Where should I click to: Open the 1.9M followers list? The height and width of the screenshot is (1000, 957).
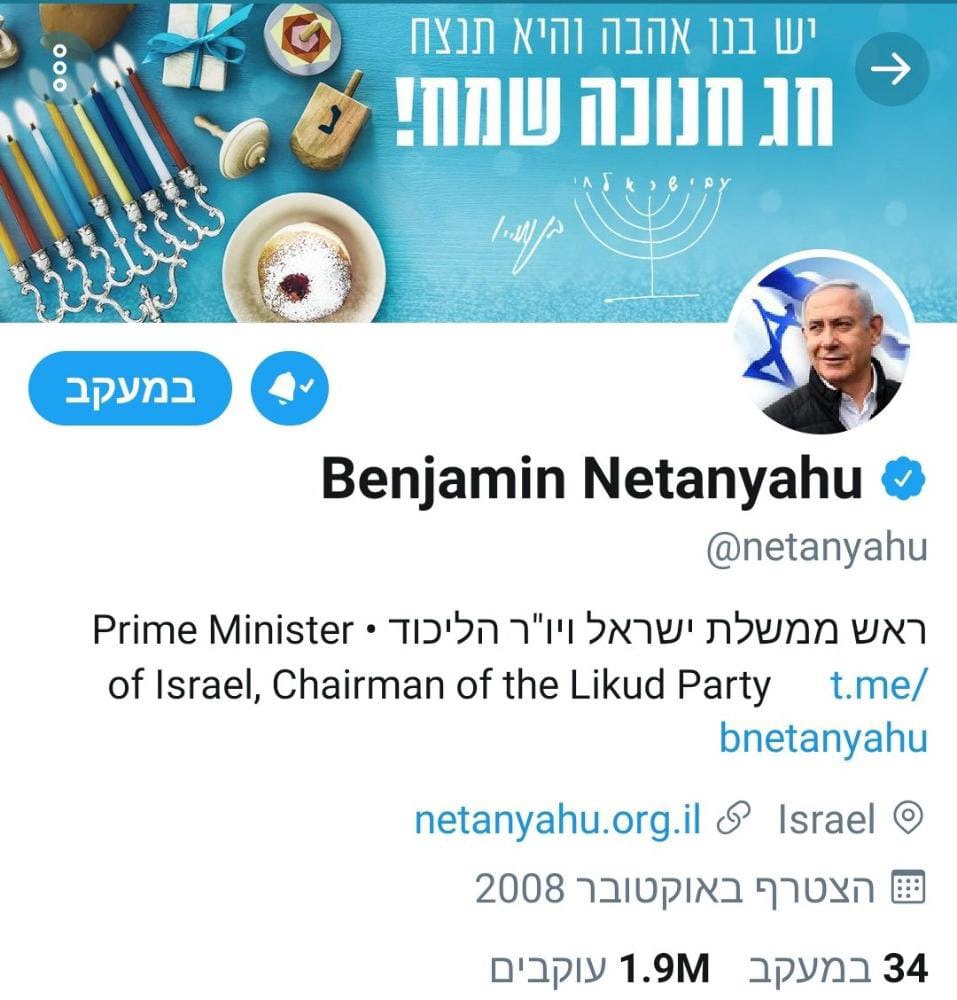click(x=599, y=969)
